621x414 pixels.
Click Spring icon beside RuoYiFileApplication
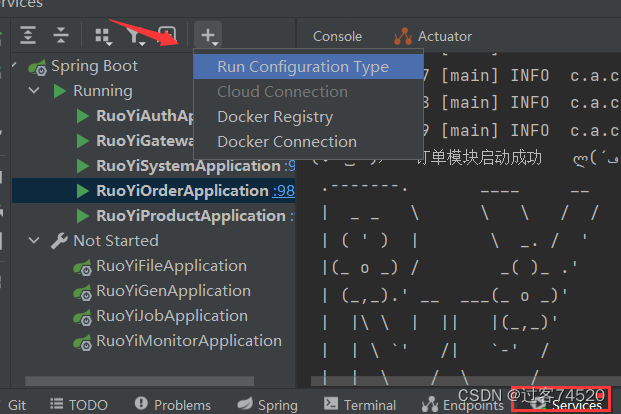tap(83, 267)
